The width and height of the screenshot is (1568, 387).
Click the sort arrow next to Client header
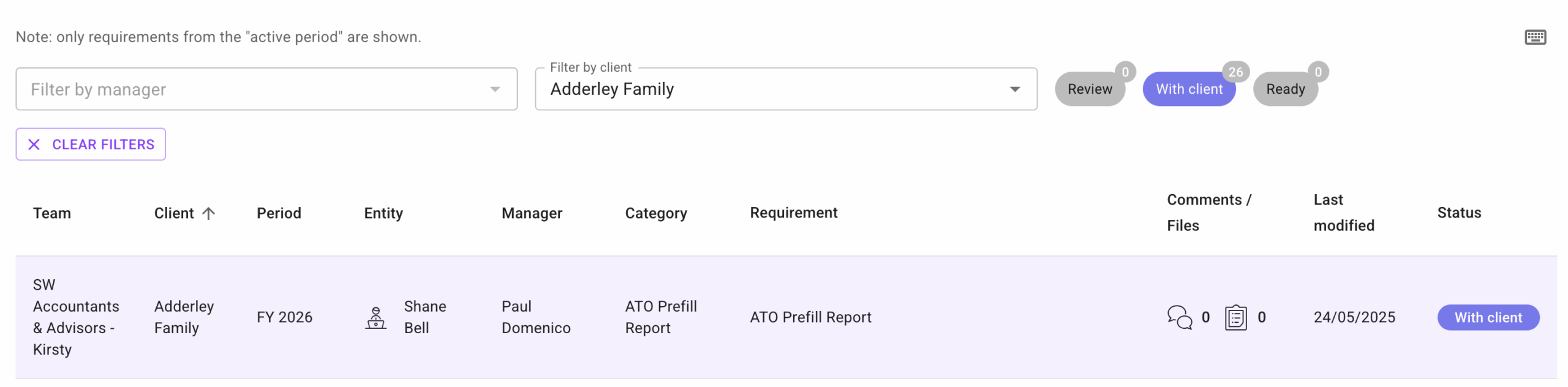coord(209,213)
